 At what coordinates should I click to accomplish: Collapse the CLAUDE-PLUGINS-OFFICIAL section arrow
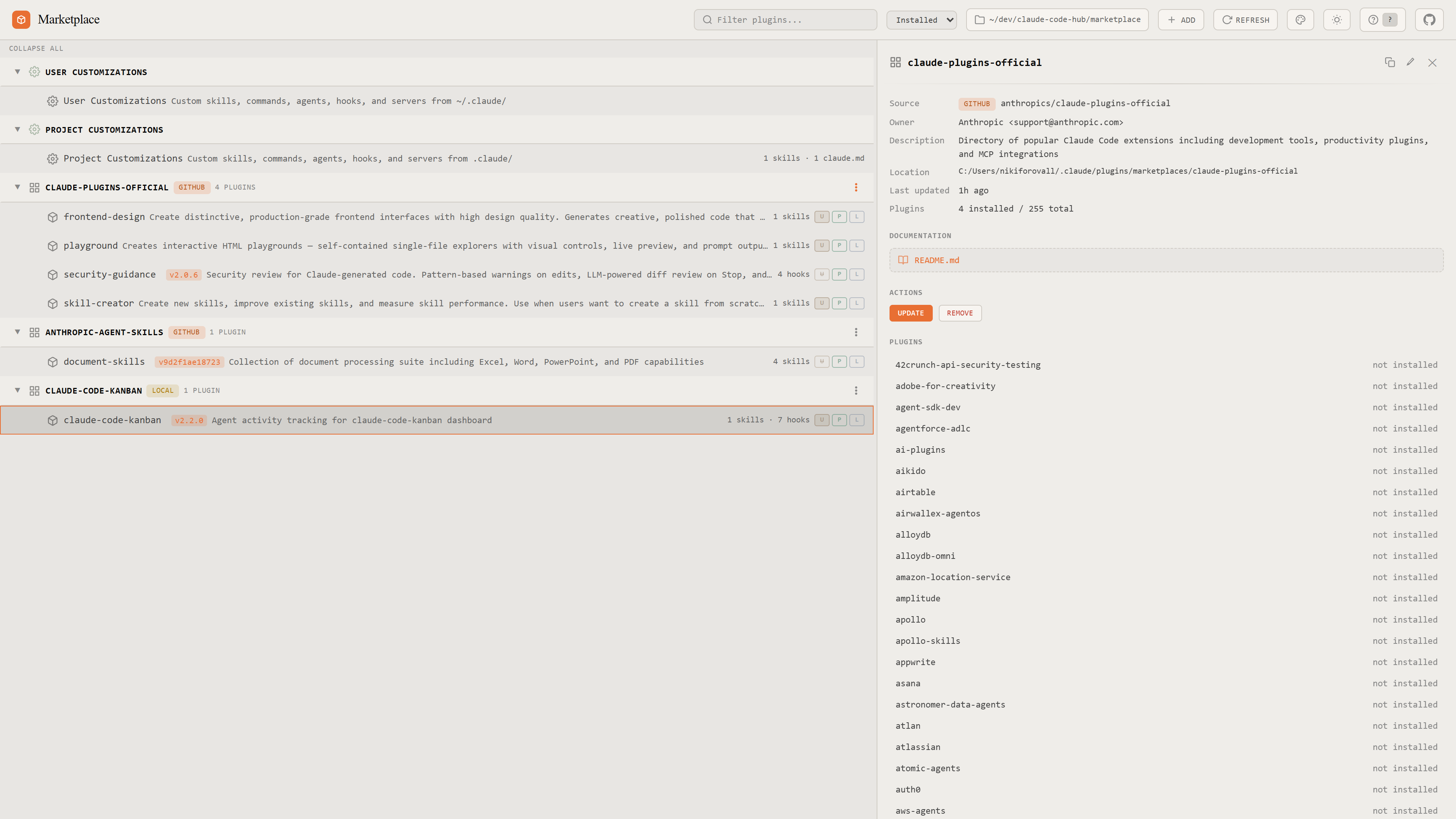tap(17, 187)
